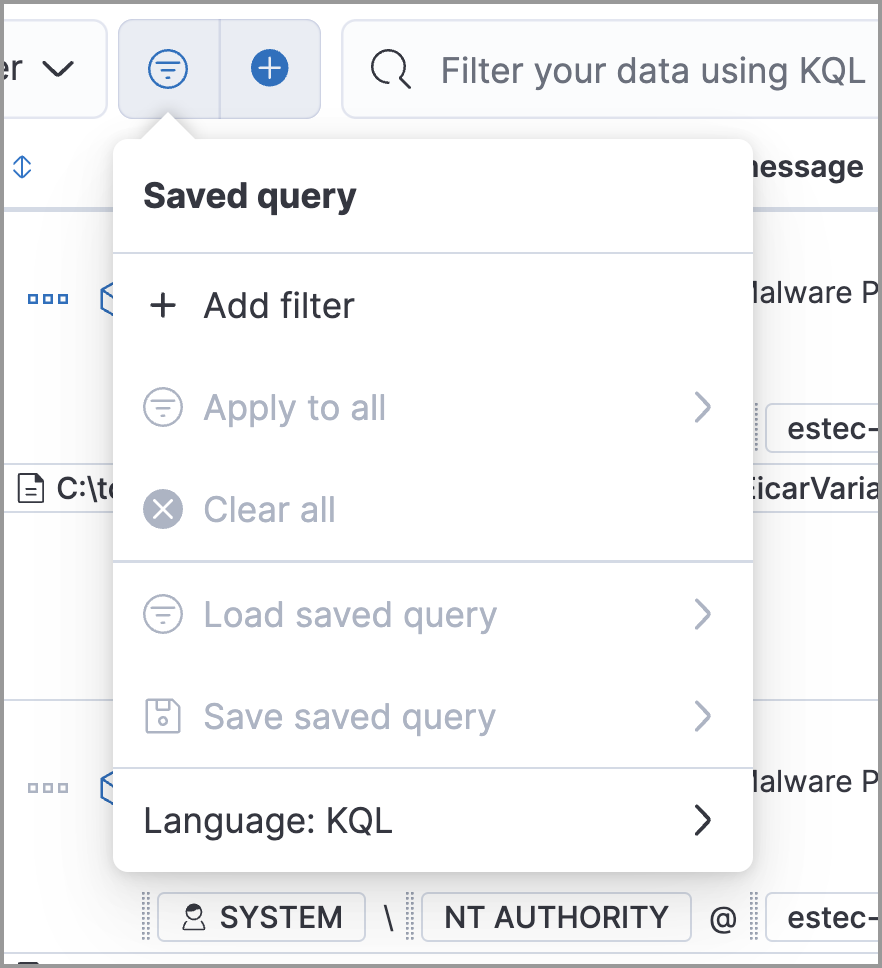Click the magnifying glass search icon

click(391, 69)
